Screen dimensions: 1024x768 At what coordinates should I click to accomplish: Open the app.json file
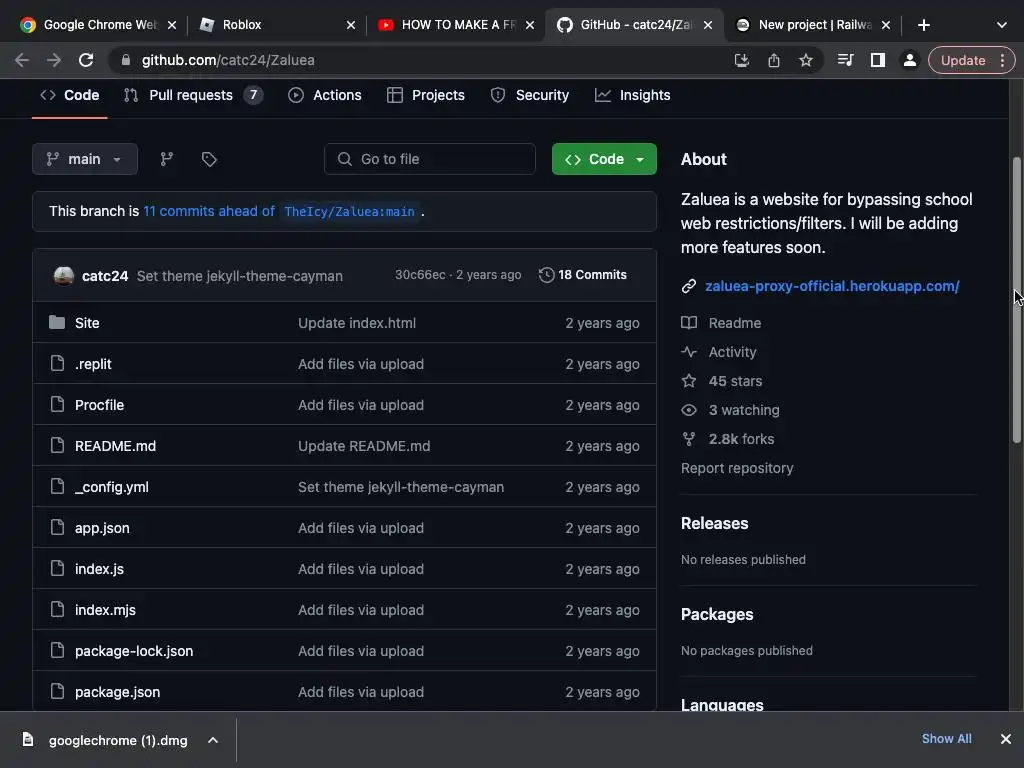pos(102,528)
